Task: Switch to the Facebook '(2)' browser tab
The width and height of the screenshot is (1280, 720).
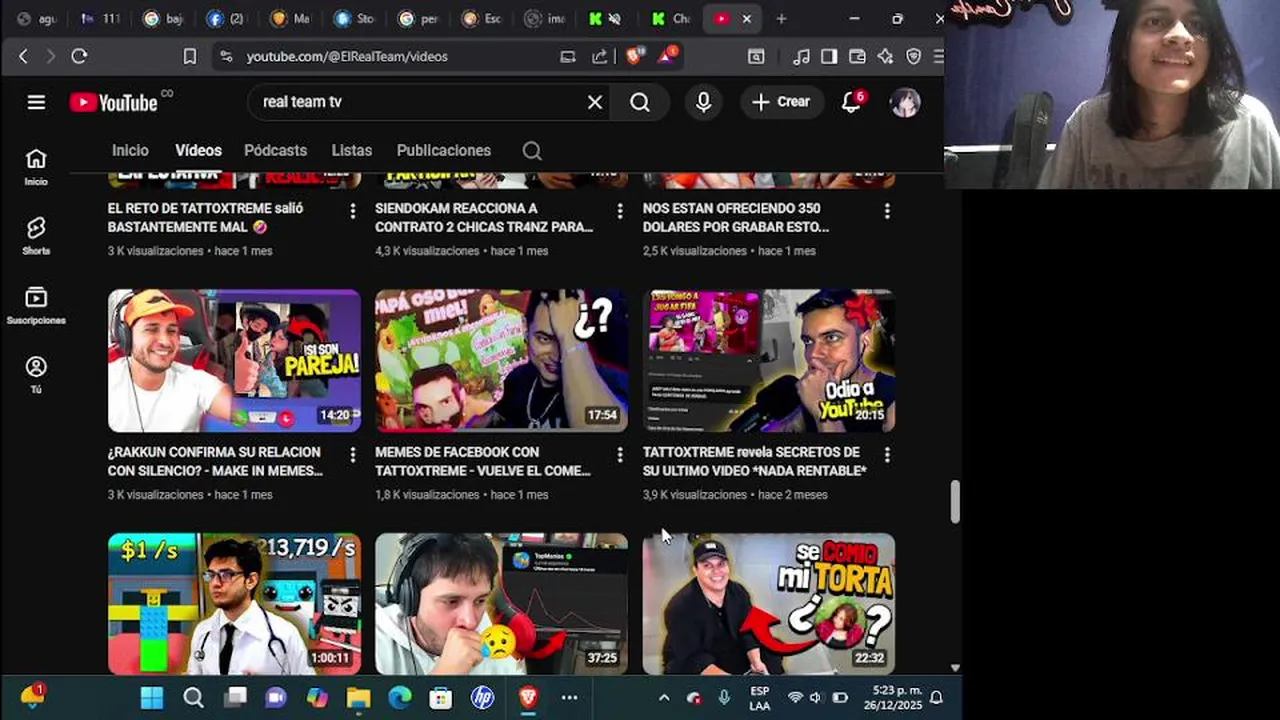Action: [226, 18]
